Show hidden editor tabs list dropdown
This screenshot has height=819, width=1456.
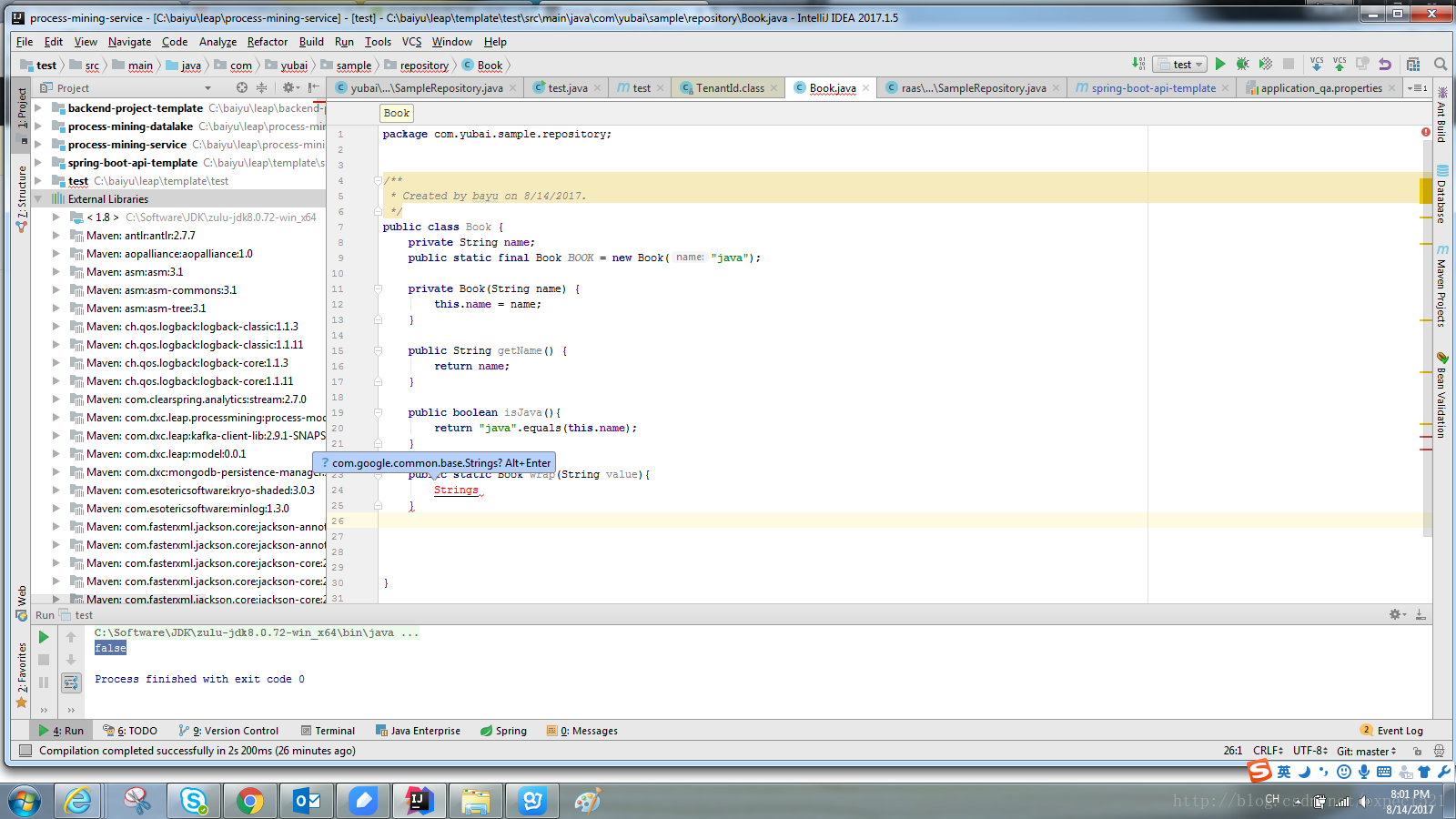tap(1417, 87)
